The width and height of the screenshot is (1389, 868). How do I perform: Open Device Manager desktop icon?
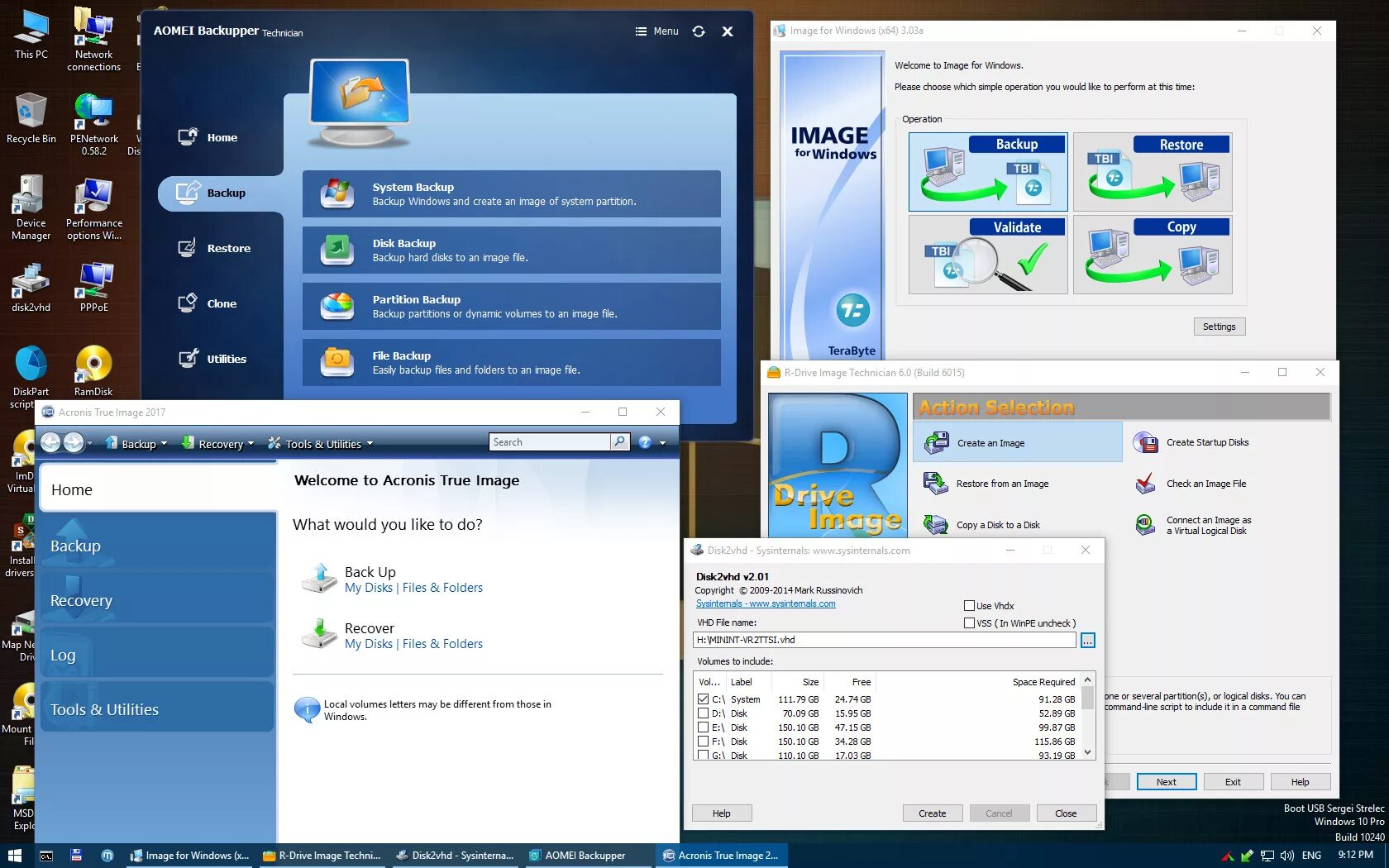tap(31, 208)
